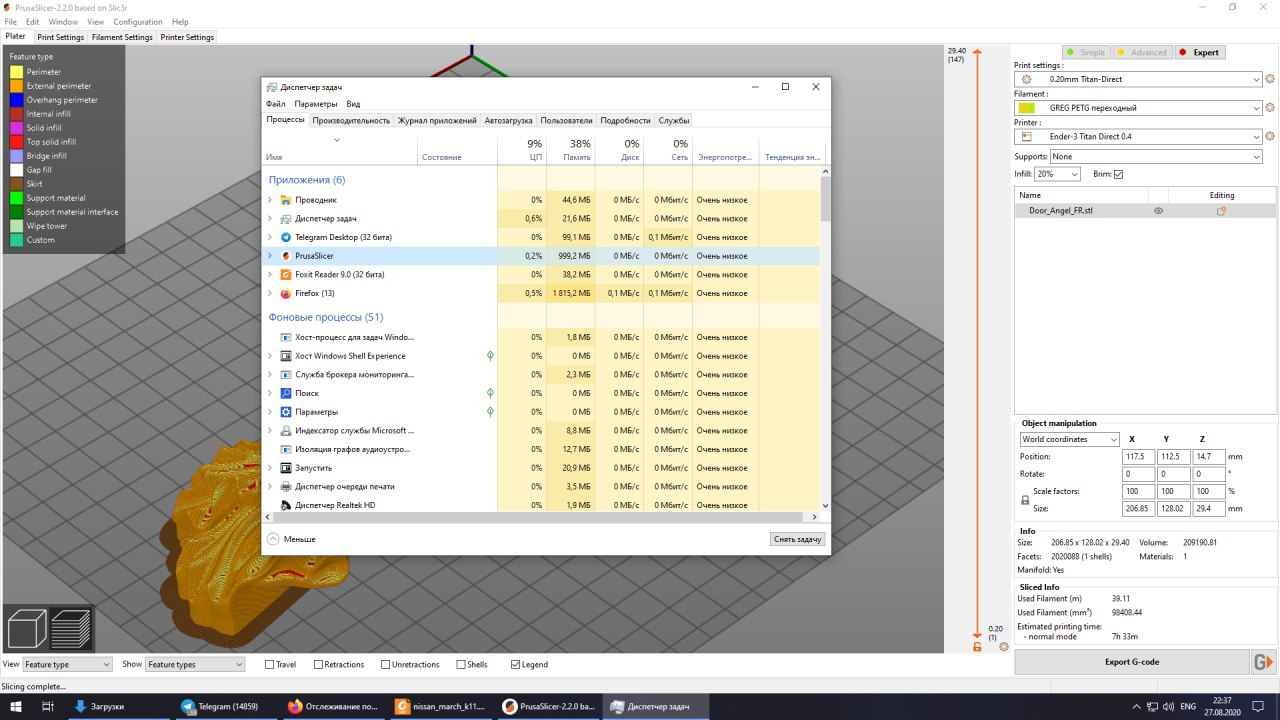This screenshot has width=1280, height=720.
Task: Toggle the Brim checkbox
Action: (x=1118, y=174)
